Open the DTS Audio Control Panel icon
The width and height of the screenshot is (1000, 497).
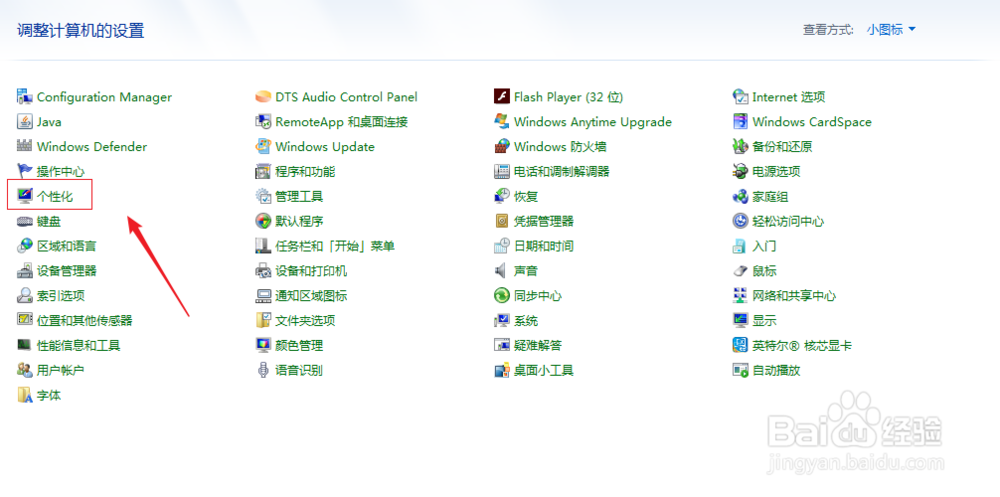[263, 97]
